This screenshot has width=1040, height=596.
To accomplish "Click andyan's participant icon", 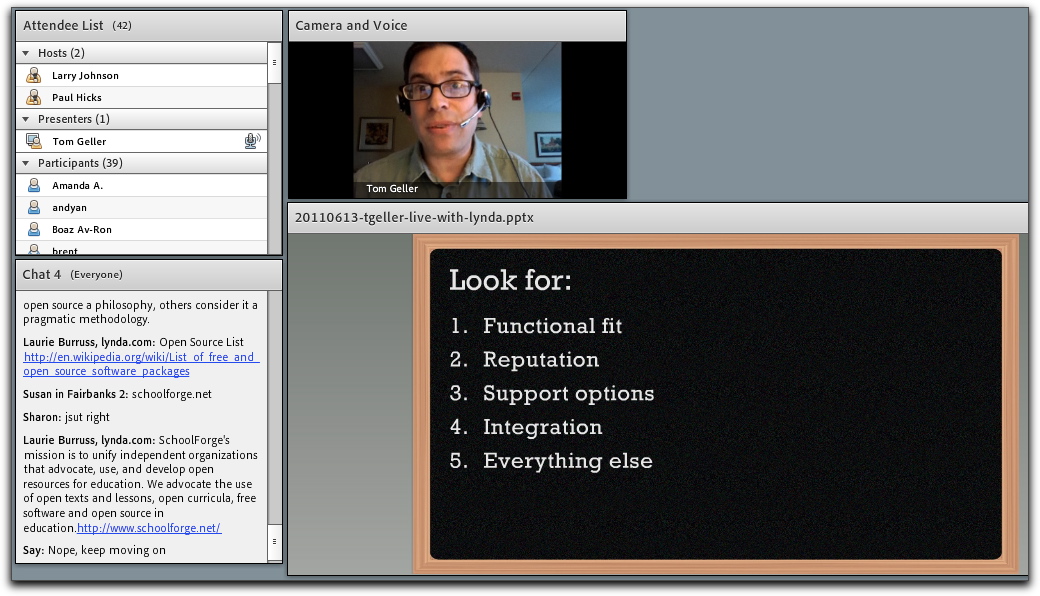I will (34, 208).
